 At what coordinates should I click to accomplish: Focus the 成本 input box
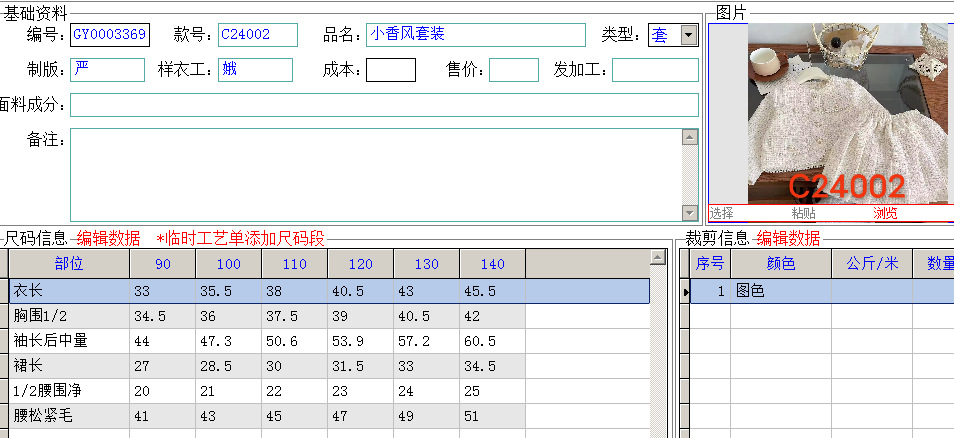tap(391, 70)
